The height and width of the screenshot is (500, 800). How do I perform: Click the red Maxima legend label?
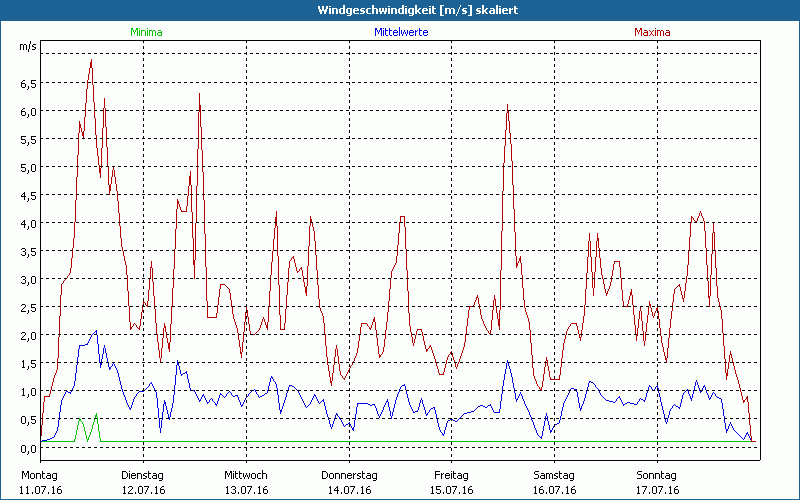(x=653, y=32)
